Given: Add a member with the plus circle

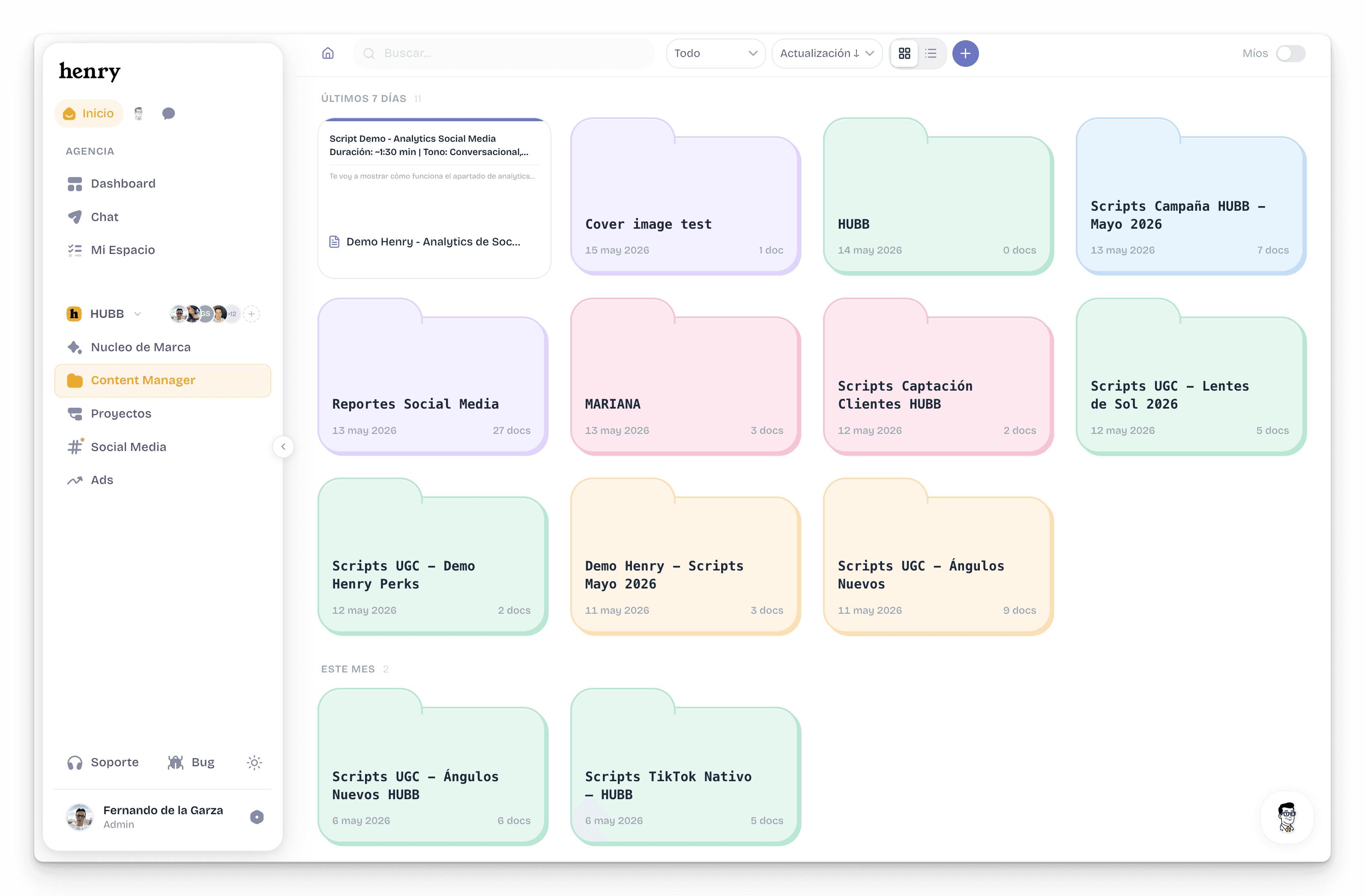Looking at the screenshot, I should (251, 314).
